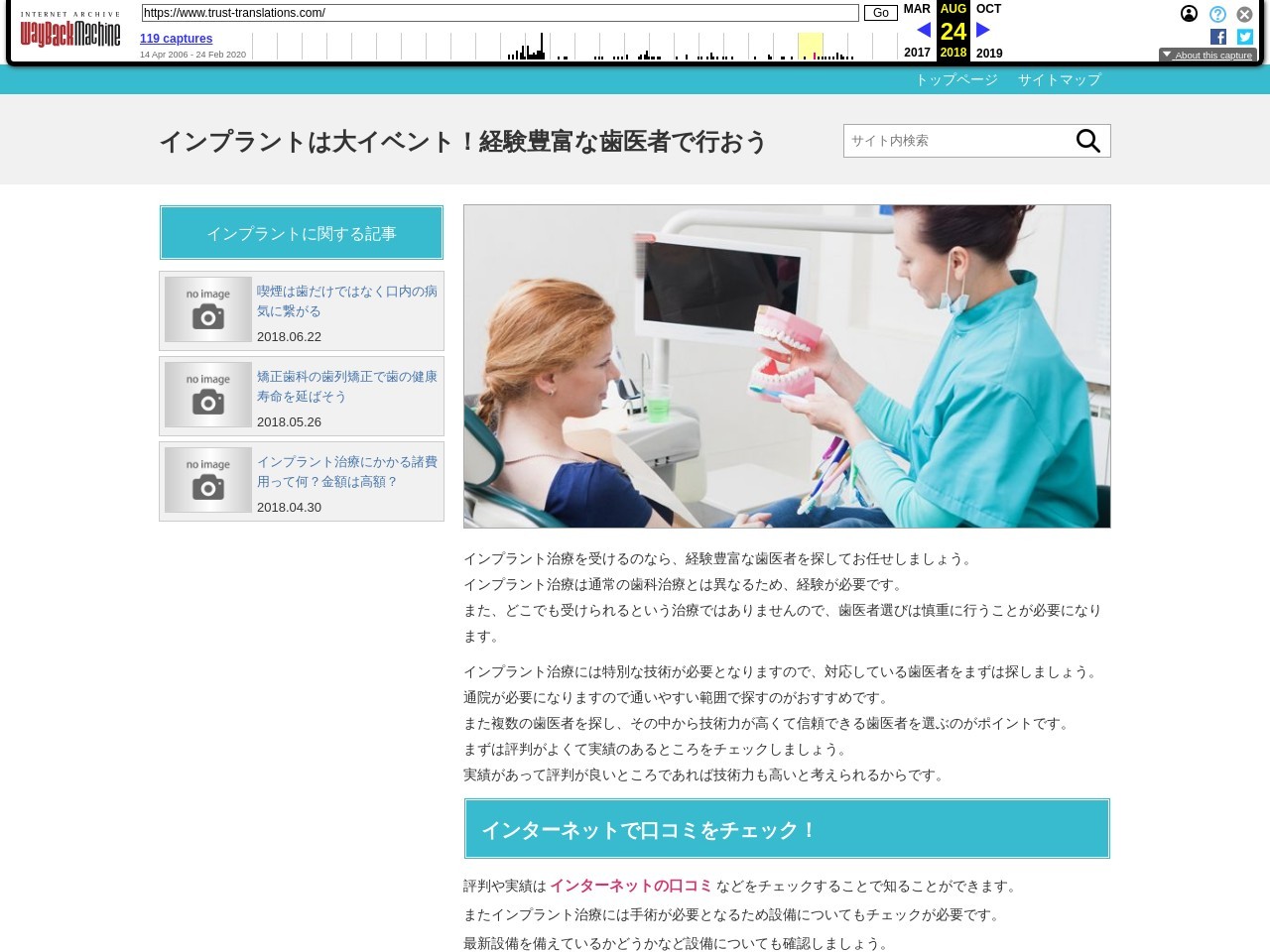Close the Wayback toolbar with X icon
This screenshot has height=952, width=1270.
click(x=1244, y=14)
